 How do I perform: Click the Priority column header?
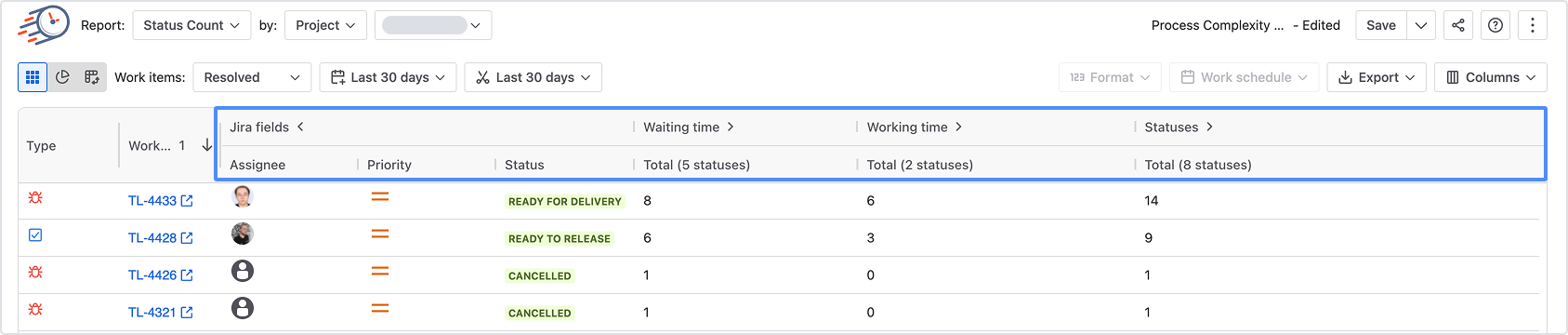389,165
